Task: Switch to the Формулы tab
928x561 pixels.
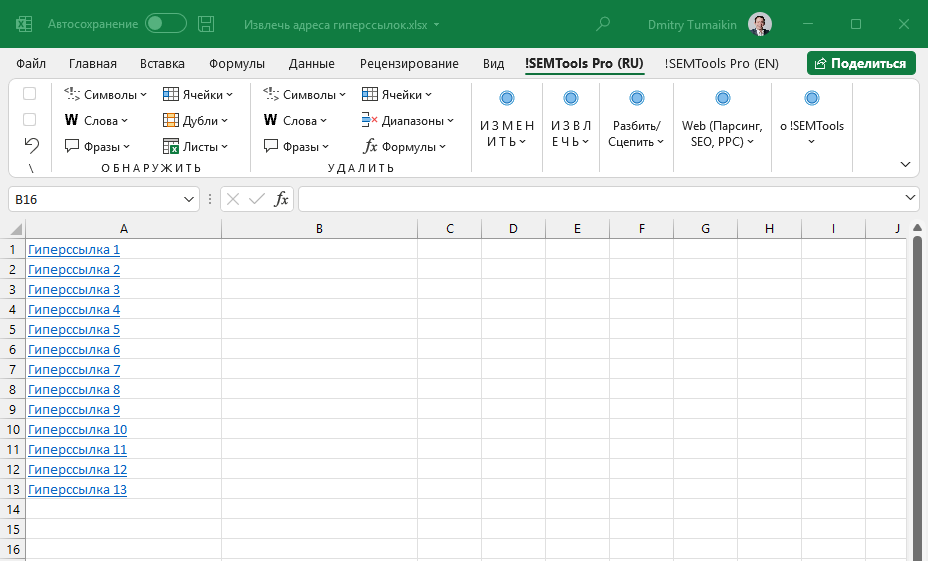Action: pyautogui.click(x=237, y=63)
